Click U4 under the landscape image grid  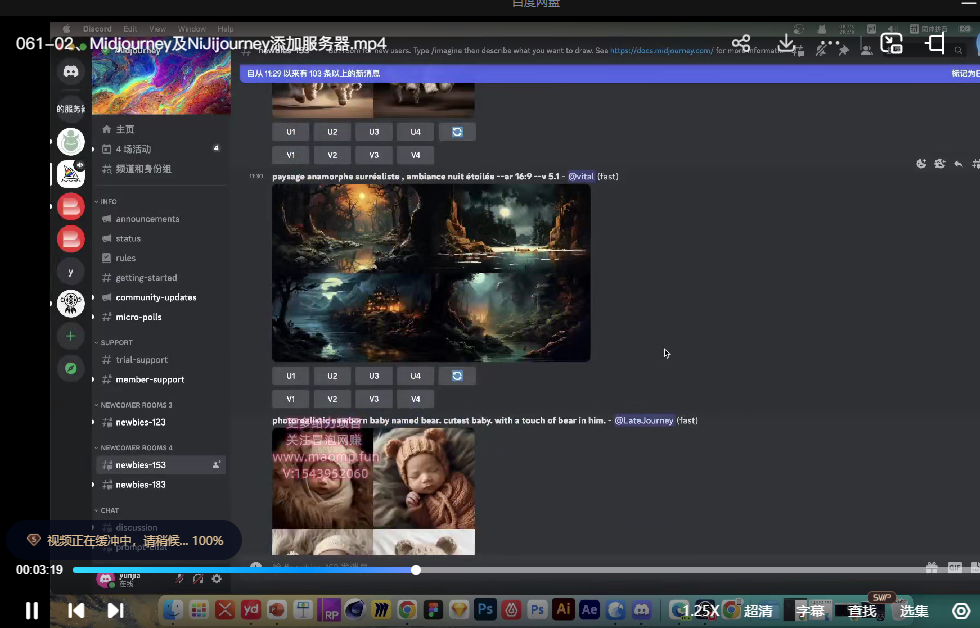coord(416,376)
